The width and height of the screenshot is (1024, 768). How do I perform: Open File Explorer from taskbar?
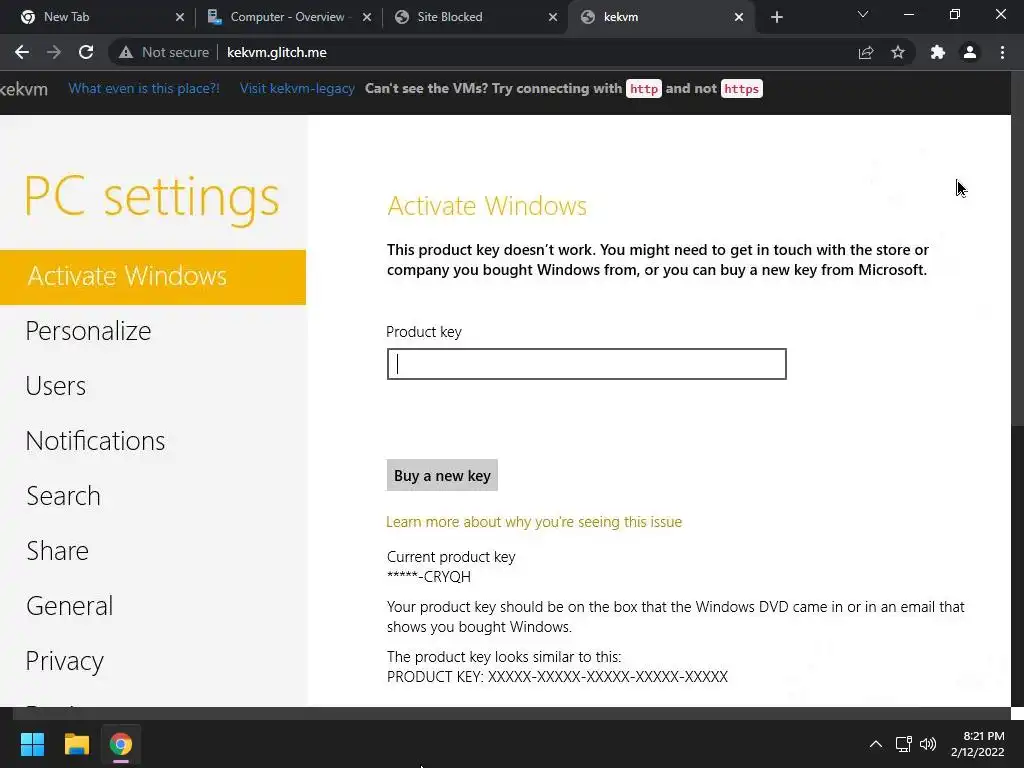click(76, 744)
